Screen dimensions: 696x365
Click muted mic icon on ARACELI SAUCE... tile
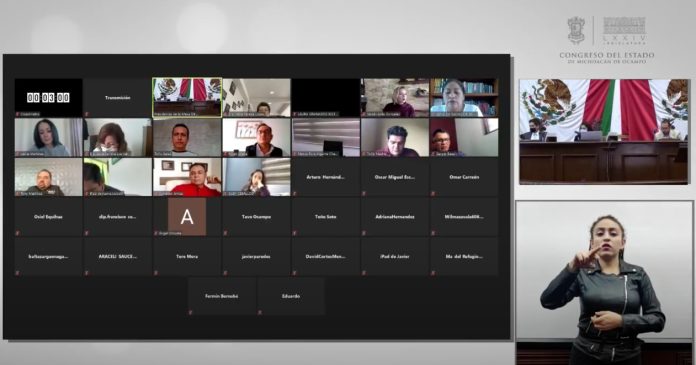[x=87, y=273]
